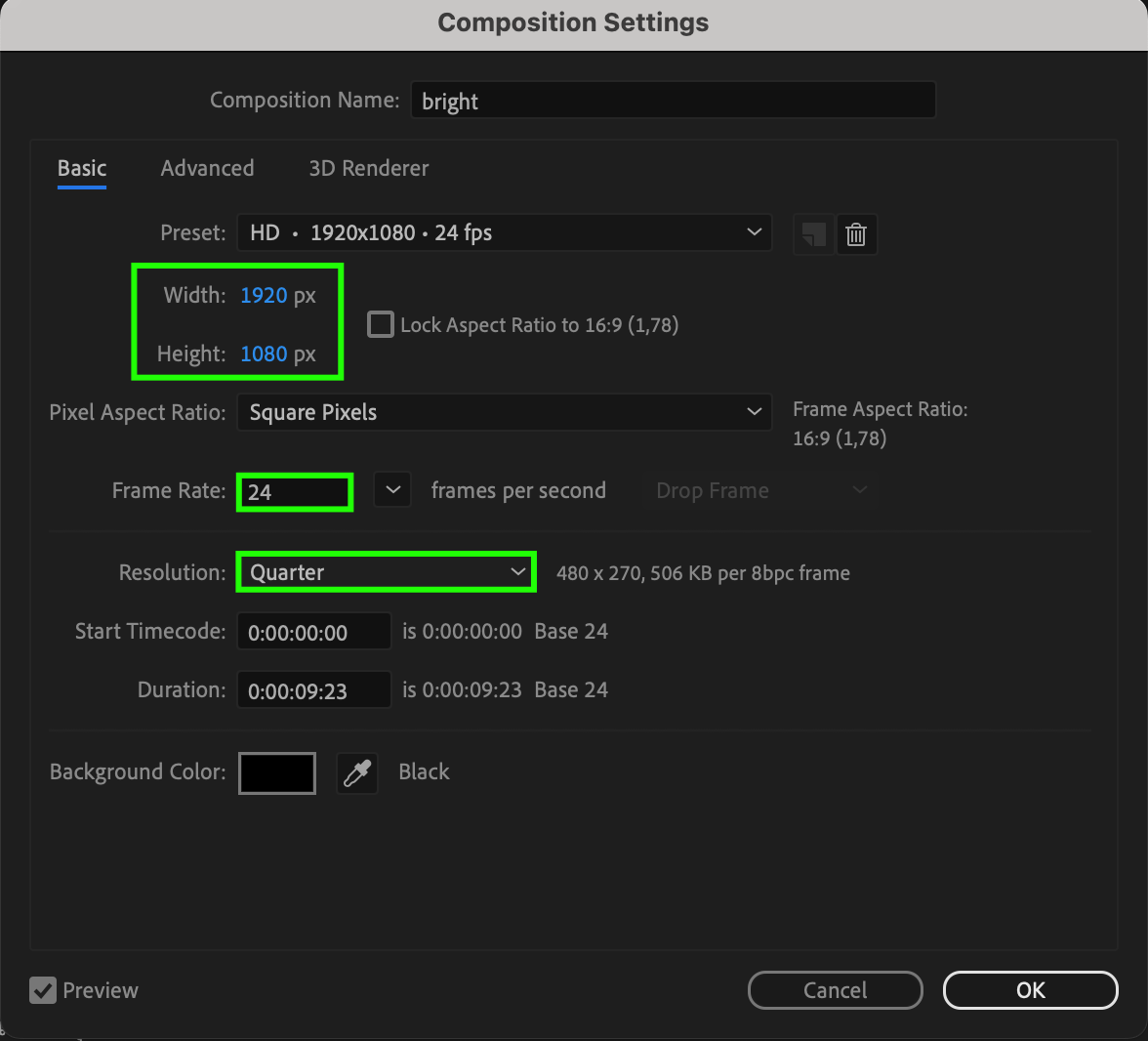Toggle the Preview checkbox
Viewport: 1148px width, 1041px height.
pyautogui.click(x=43, y=990)
